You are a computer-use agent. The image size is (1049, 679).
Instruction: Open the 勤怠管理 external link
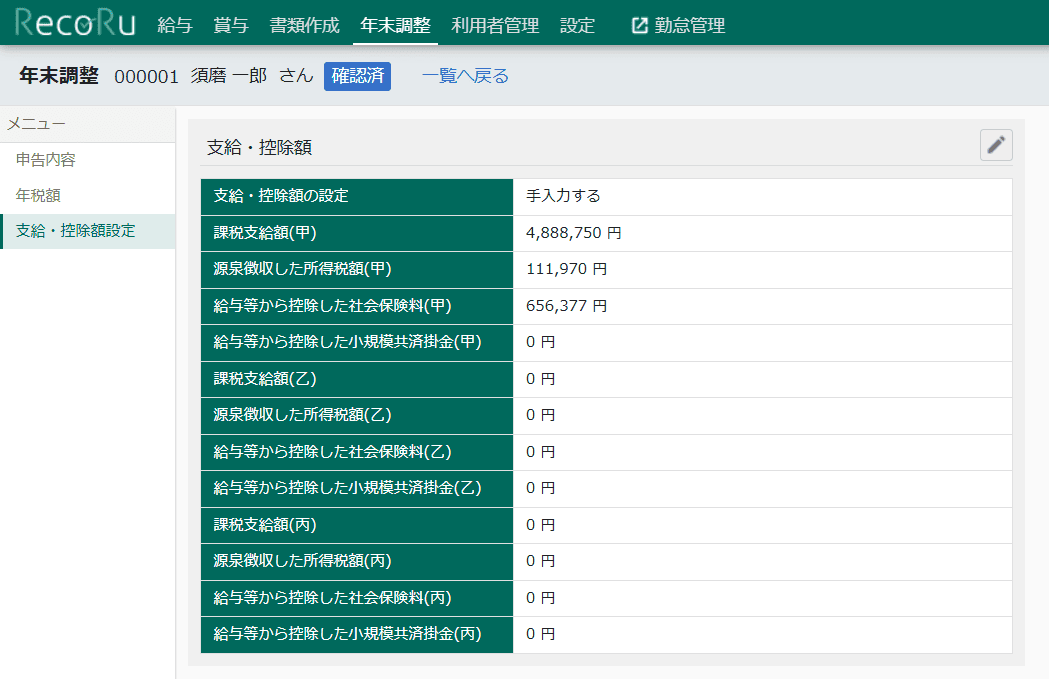click(678, 25)
